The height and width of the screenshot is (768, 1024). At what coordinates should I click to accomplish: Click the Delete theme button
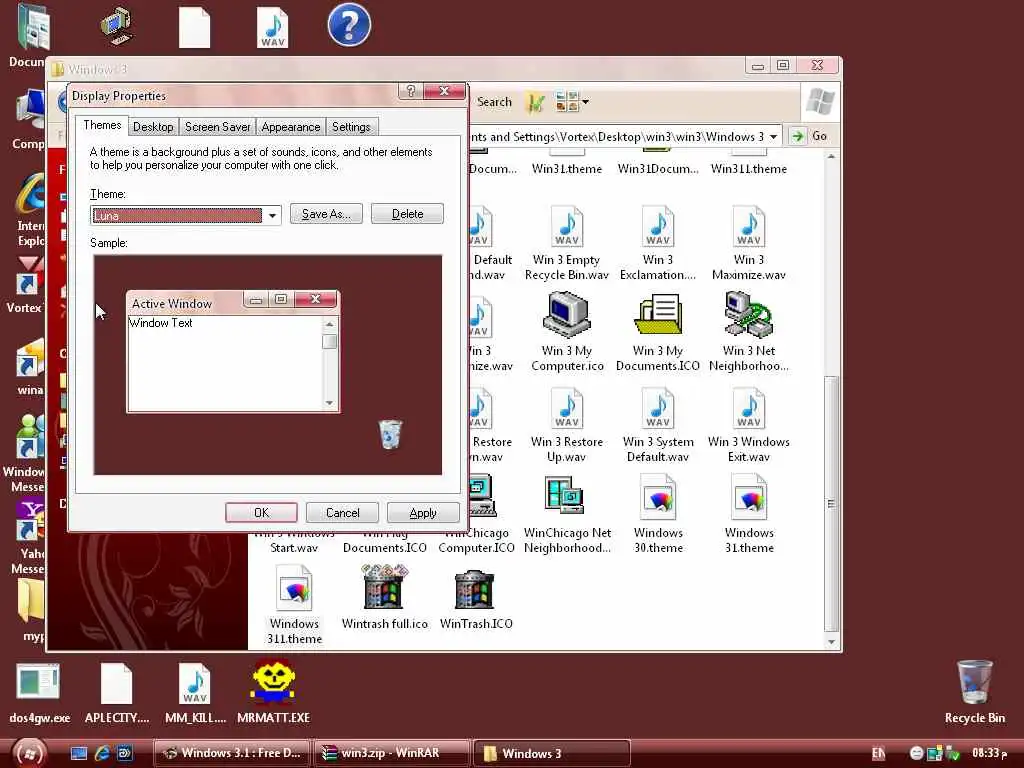408,214
